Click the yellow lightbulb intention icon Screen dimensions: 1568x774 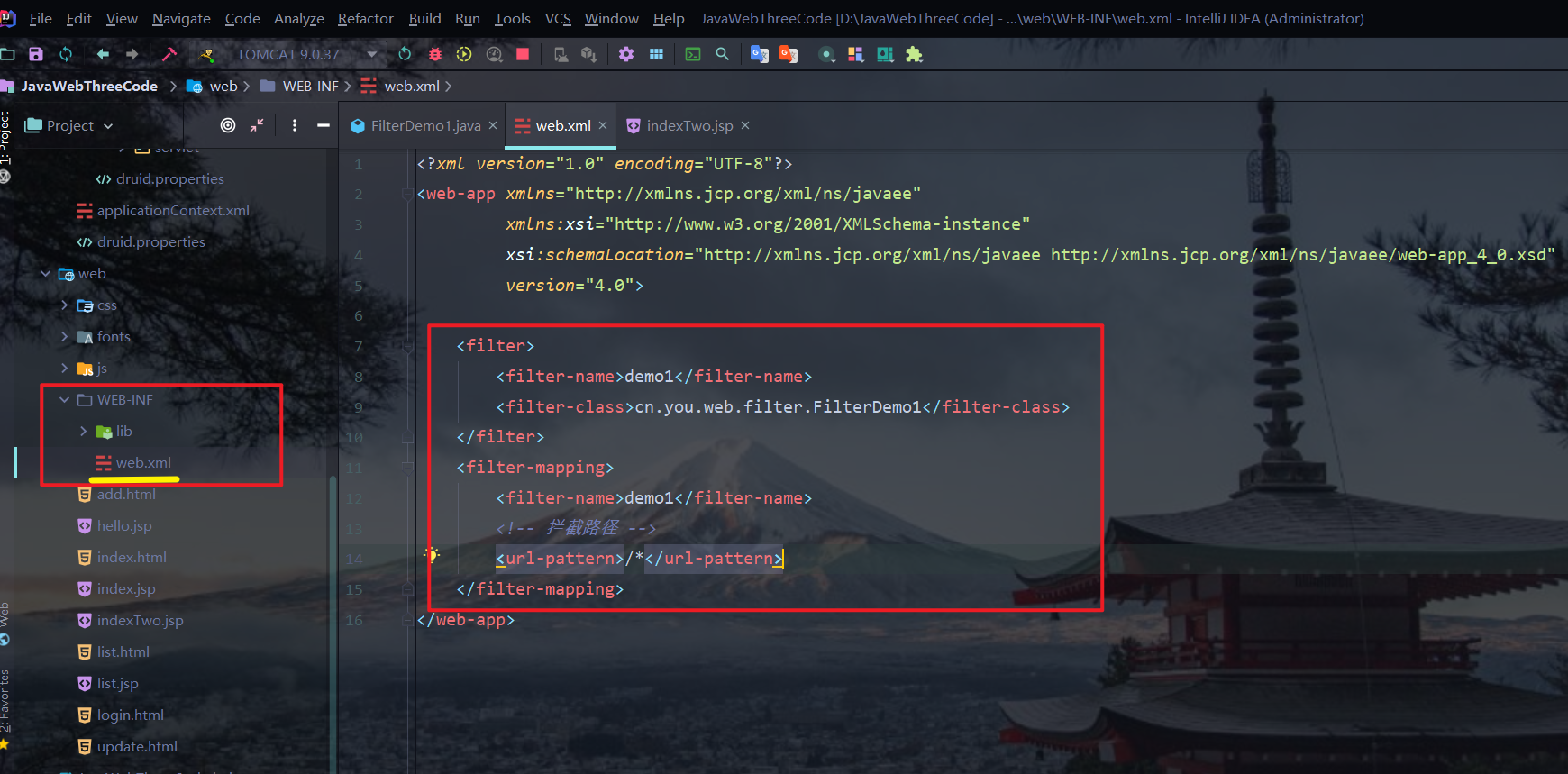(432, 554)
